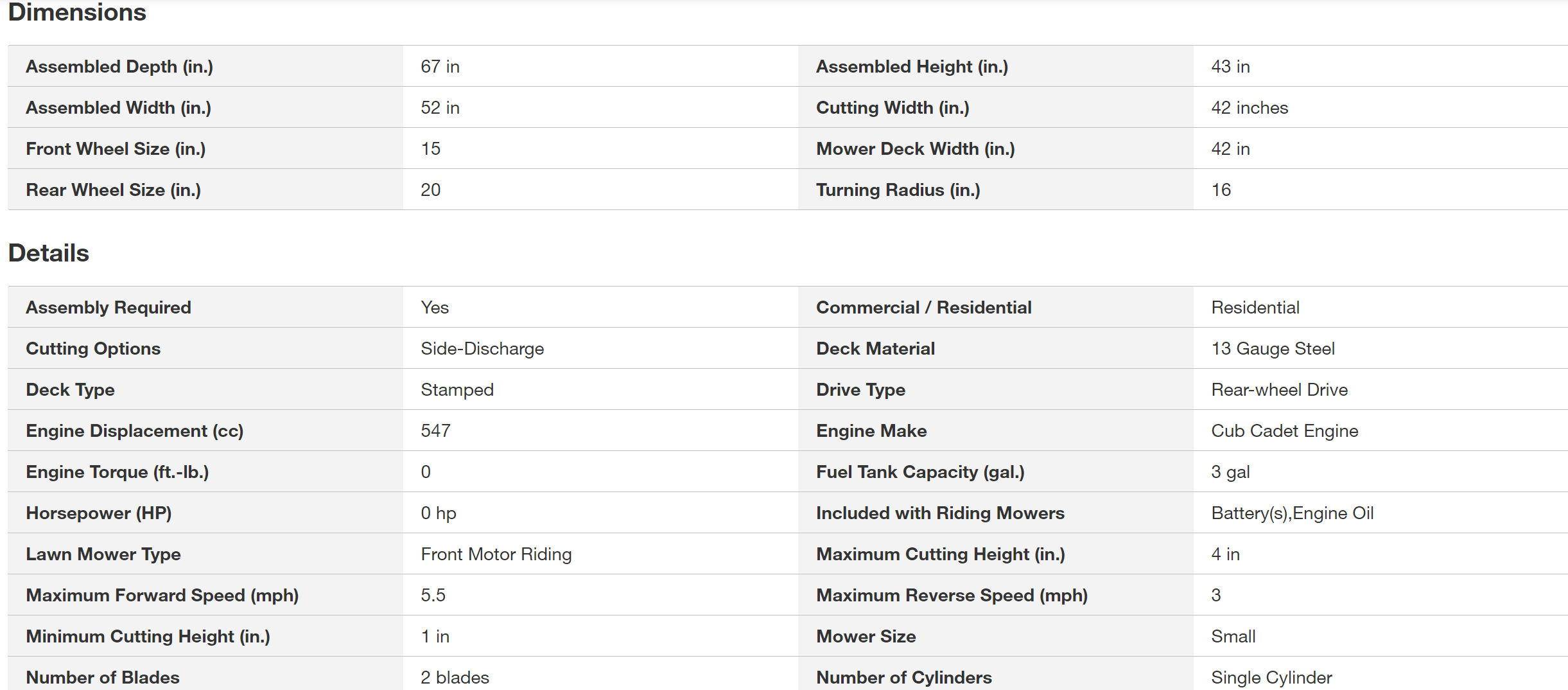Click the Cutting Width (in.) label

pos(893,108)
